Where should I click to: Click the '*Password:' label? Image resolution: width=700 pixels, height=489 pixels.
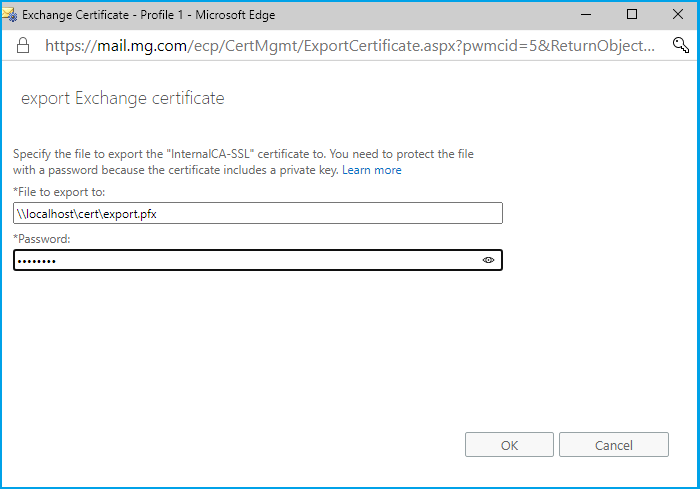point(42,238)
